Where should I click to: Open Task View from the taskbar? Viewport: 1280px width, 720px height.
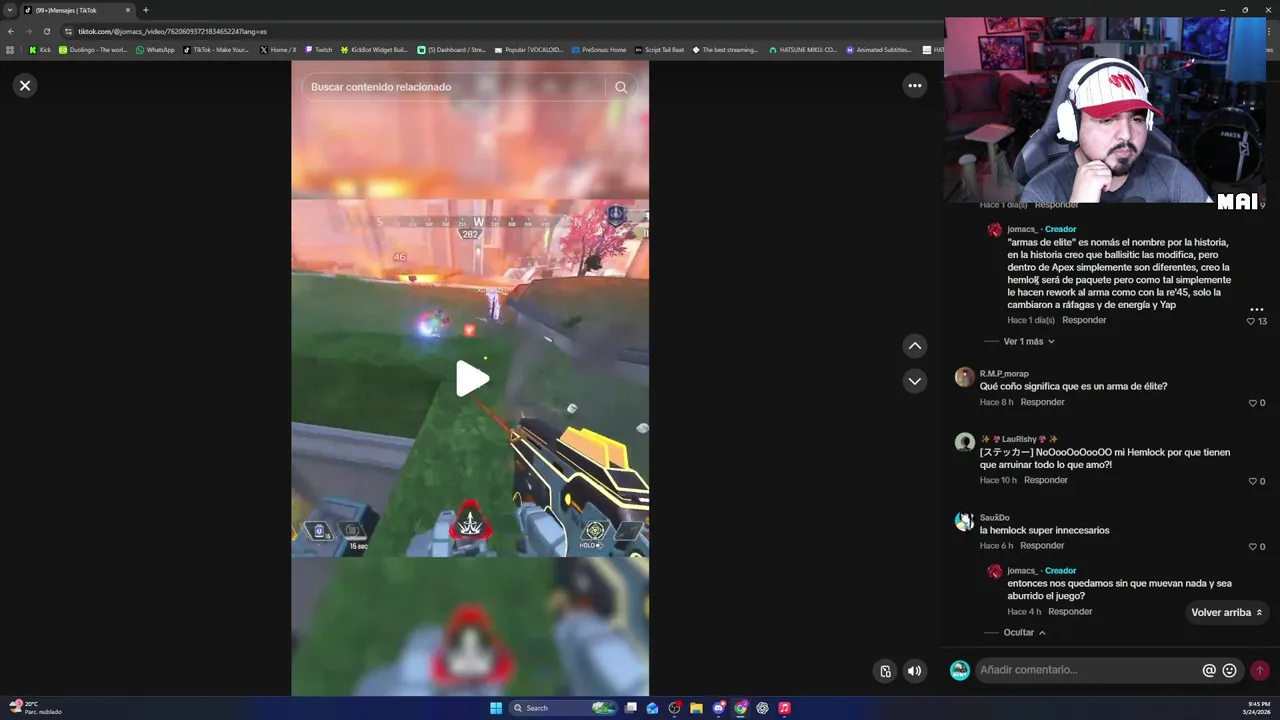click(631, 708)
